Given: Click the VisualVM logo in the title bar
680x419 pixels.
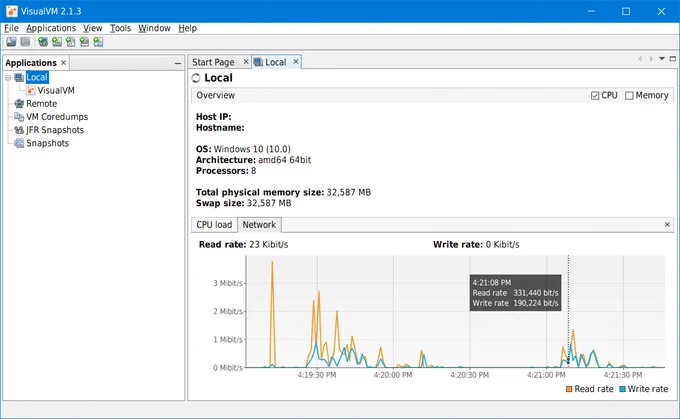Looking at the screenshot, I should (x=12, y=11).
